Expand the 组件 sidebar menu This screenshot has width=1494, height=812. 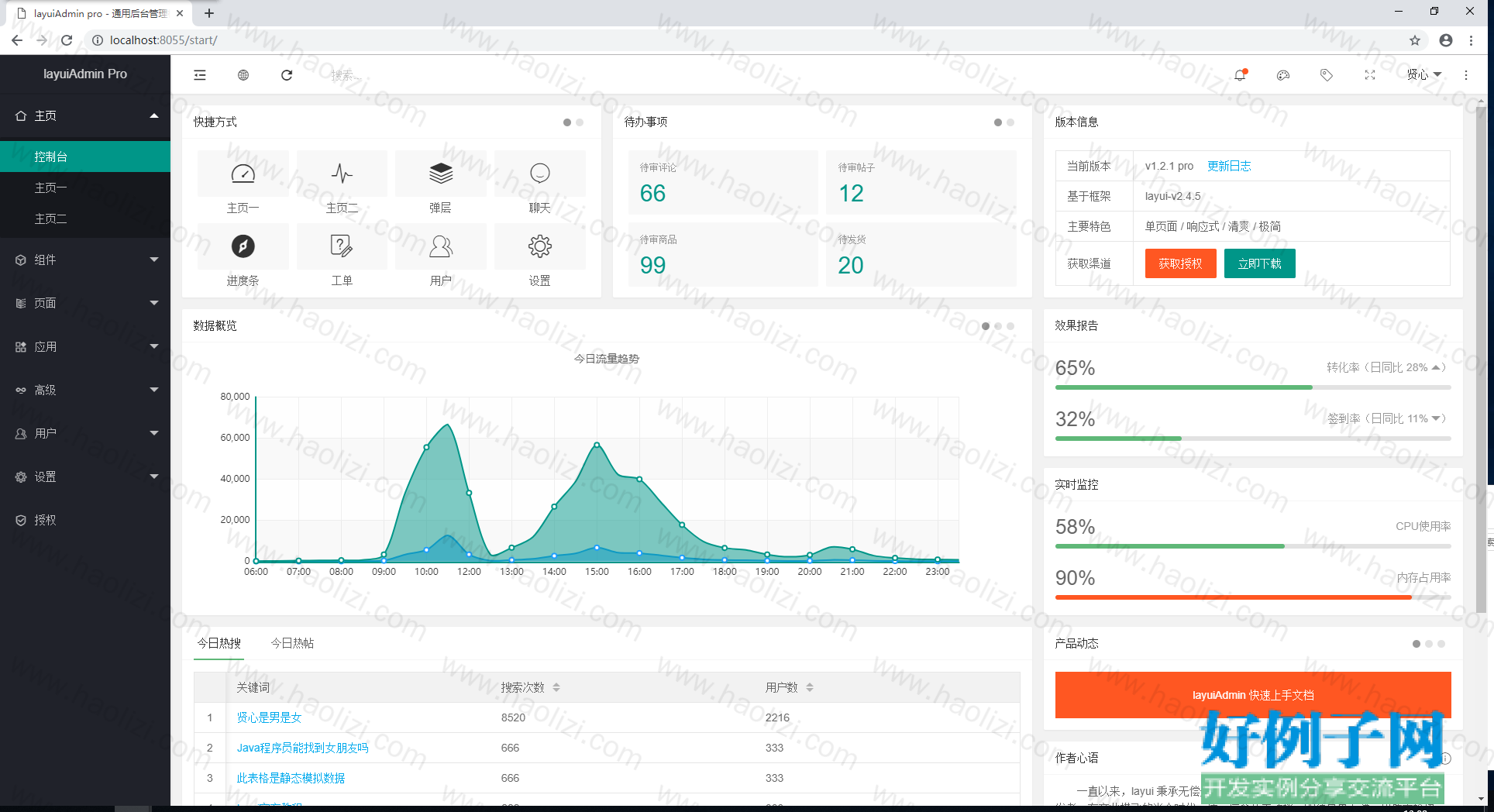[x=85, y=260]
